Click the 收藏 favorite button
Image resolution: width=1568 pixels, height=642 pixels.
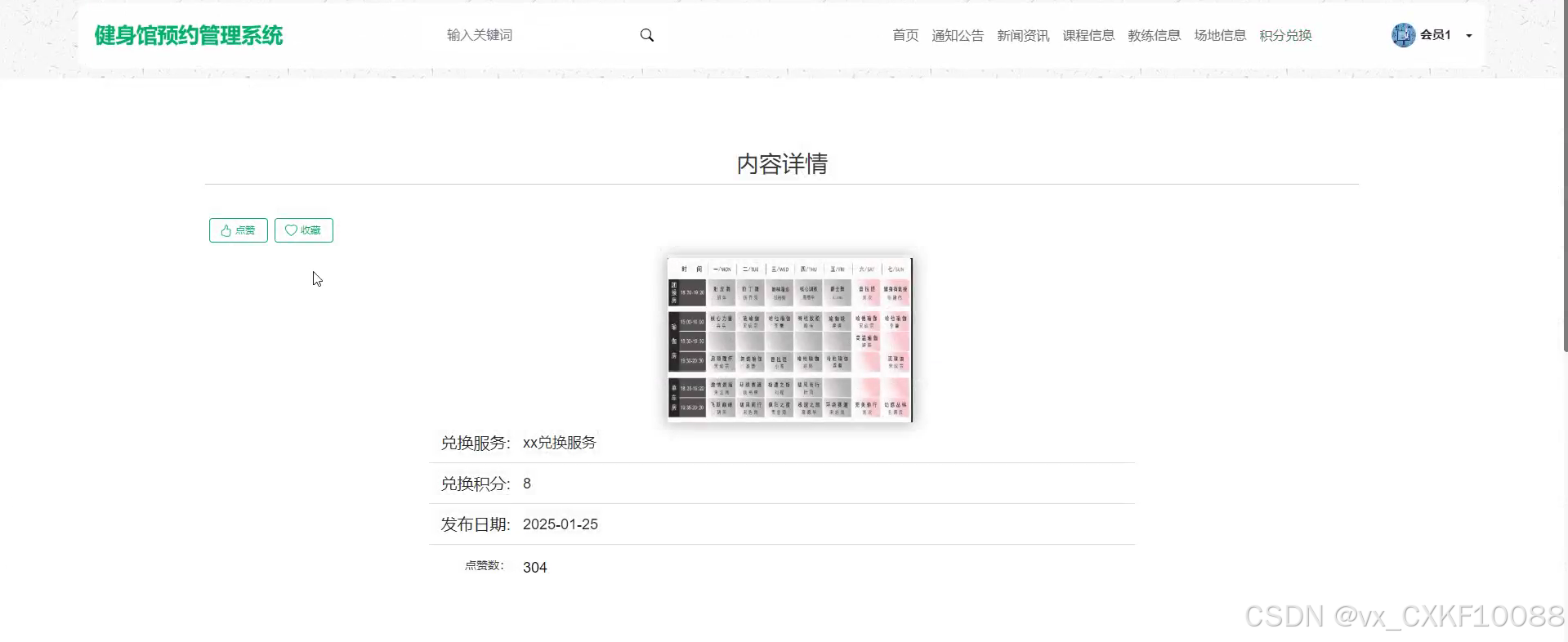(304, 230)
